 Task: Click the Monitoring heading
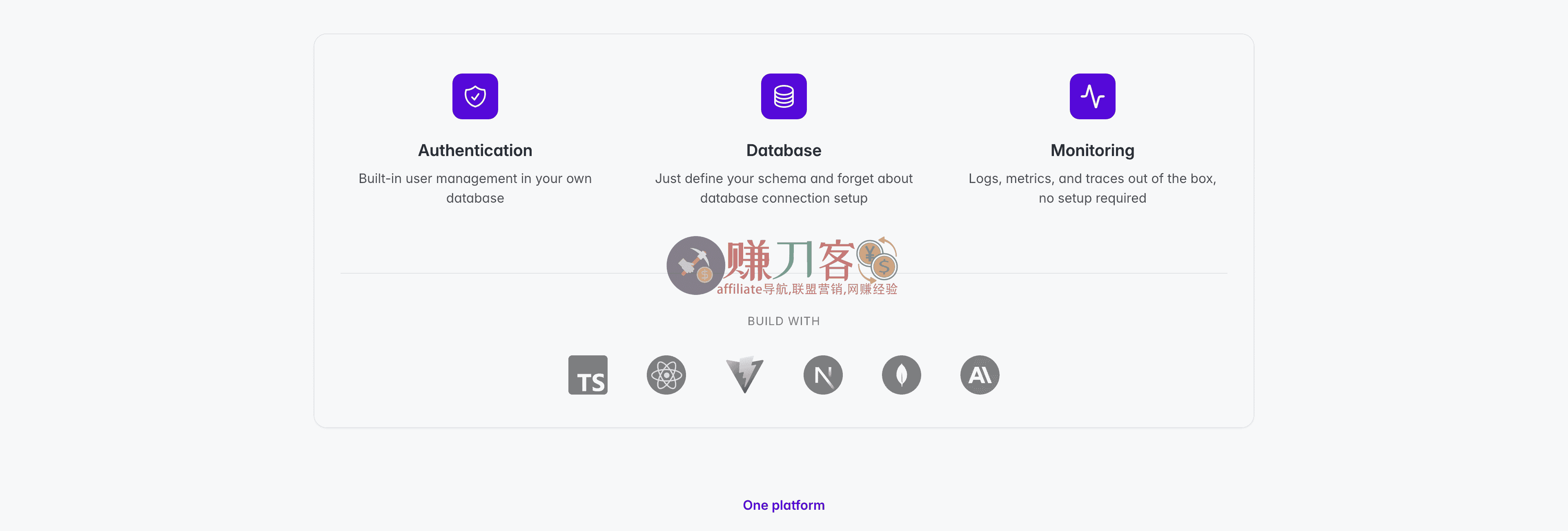pos(1092,150)
